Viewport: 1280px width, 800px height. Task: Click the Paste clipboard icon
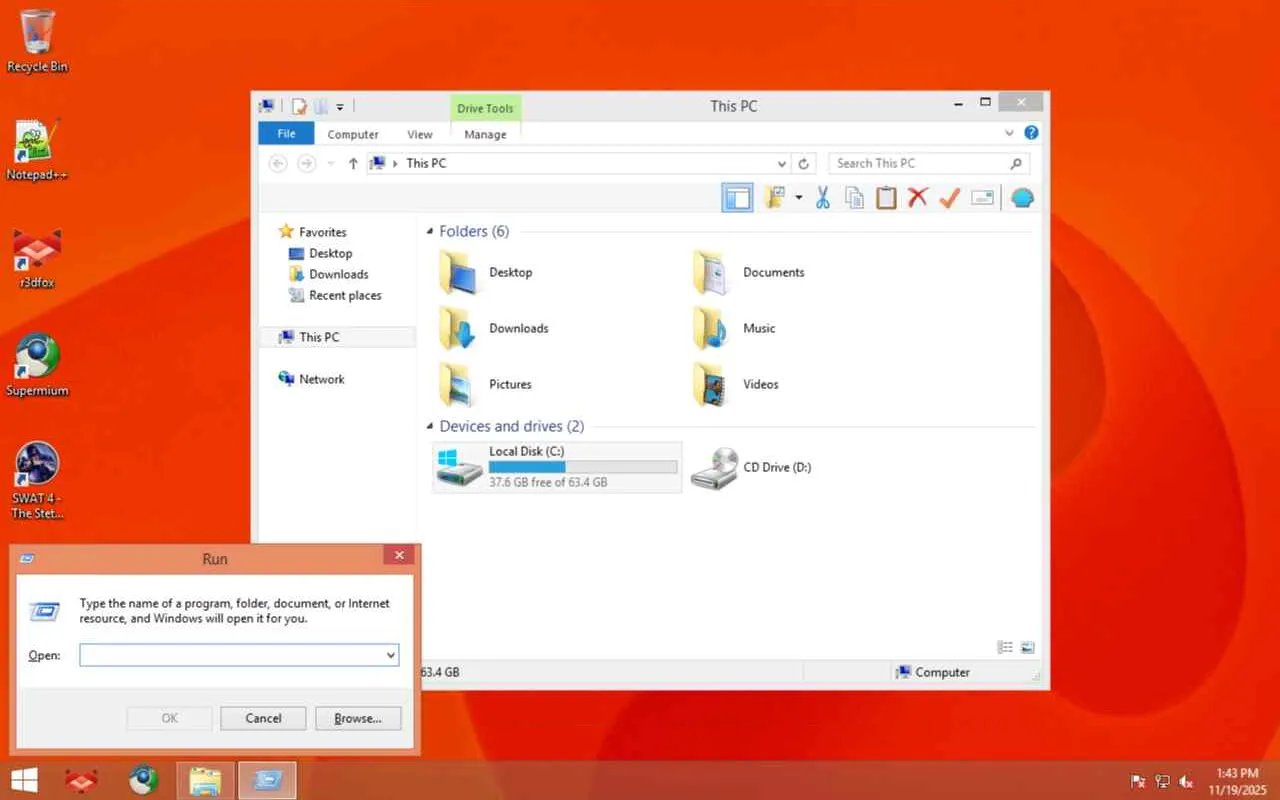886,198
